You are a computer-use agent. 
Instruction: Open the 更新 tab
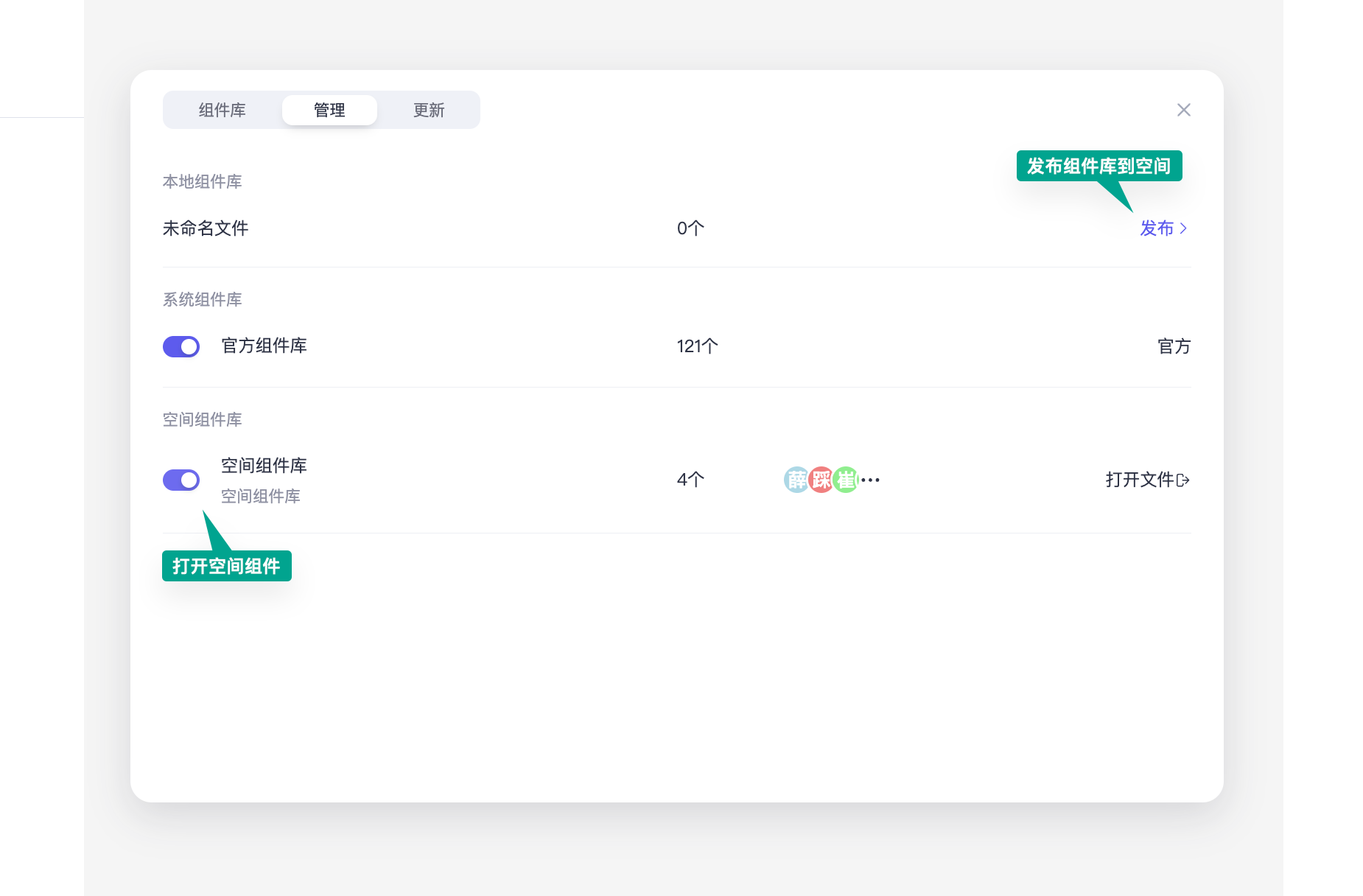429,109
